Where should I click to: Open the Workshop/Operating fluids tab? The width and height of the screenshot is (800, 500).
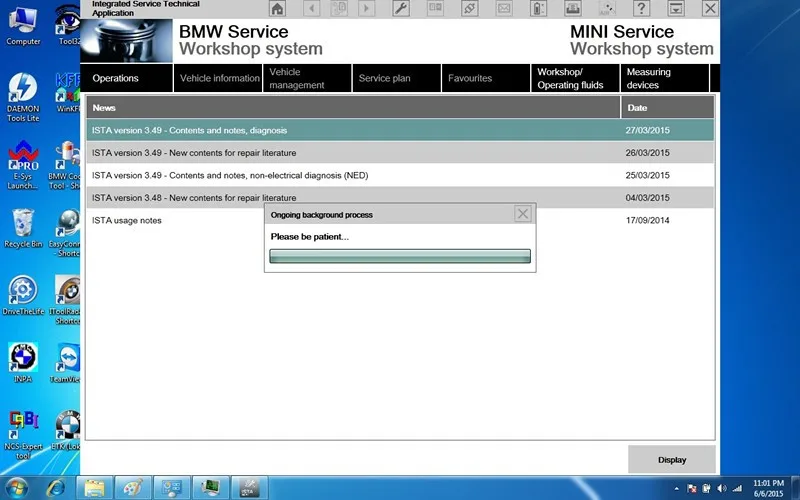(576, 78)
